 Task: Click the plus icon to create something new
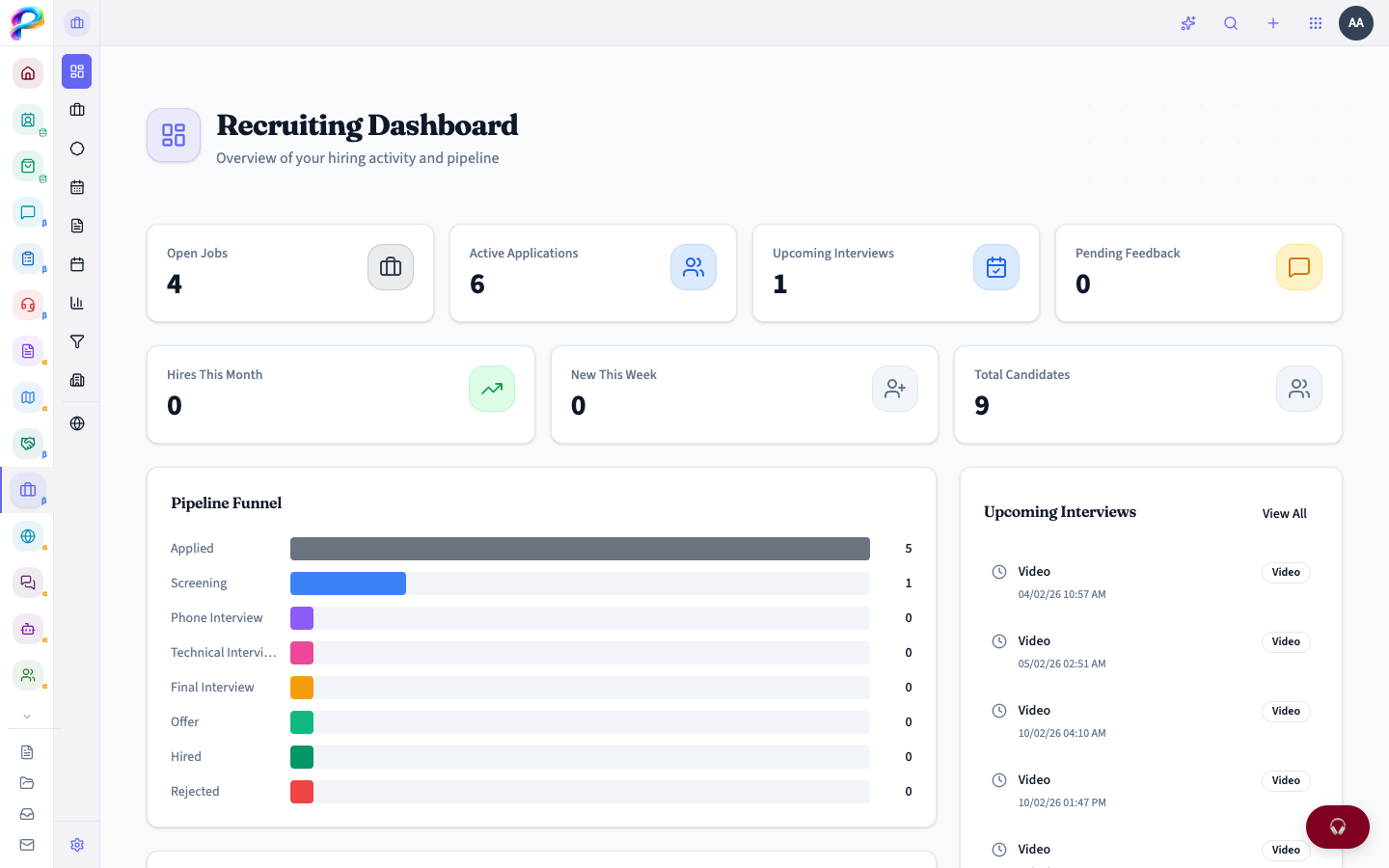click(1273, 23)
